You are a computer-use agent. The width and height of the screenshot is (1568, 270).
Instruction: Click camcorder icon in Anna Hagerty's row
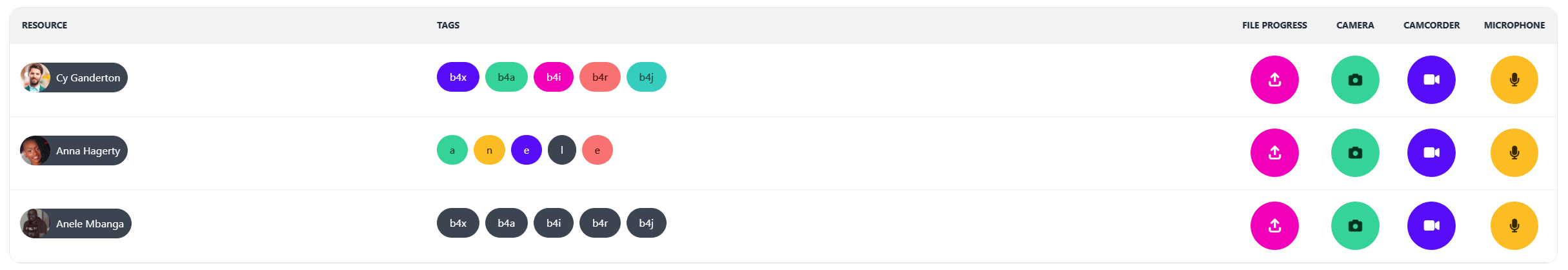point(1431,153)
